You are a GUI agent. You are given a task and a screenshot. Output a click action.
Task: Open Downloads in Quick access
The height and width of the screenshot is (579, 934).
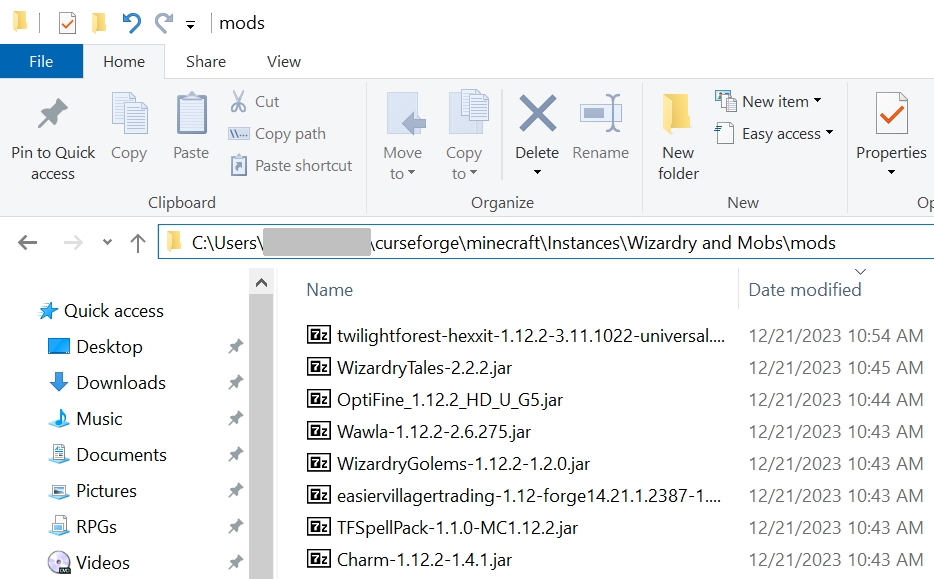coord(120,382)
